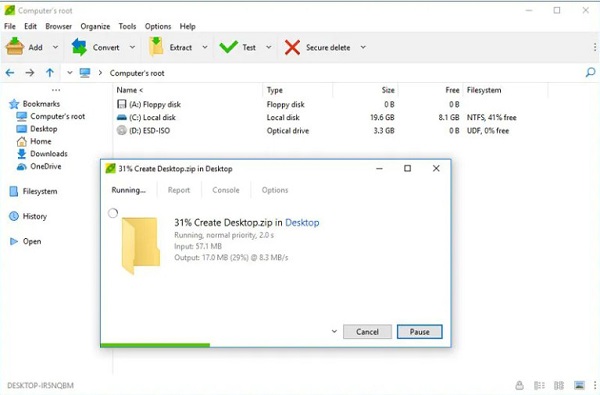The width and height of the screenshot is (600, 395).
Task: Click the Desktop link in the progress dialog
Action: point(302,222)
